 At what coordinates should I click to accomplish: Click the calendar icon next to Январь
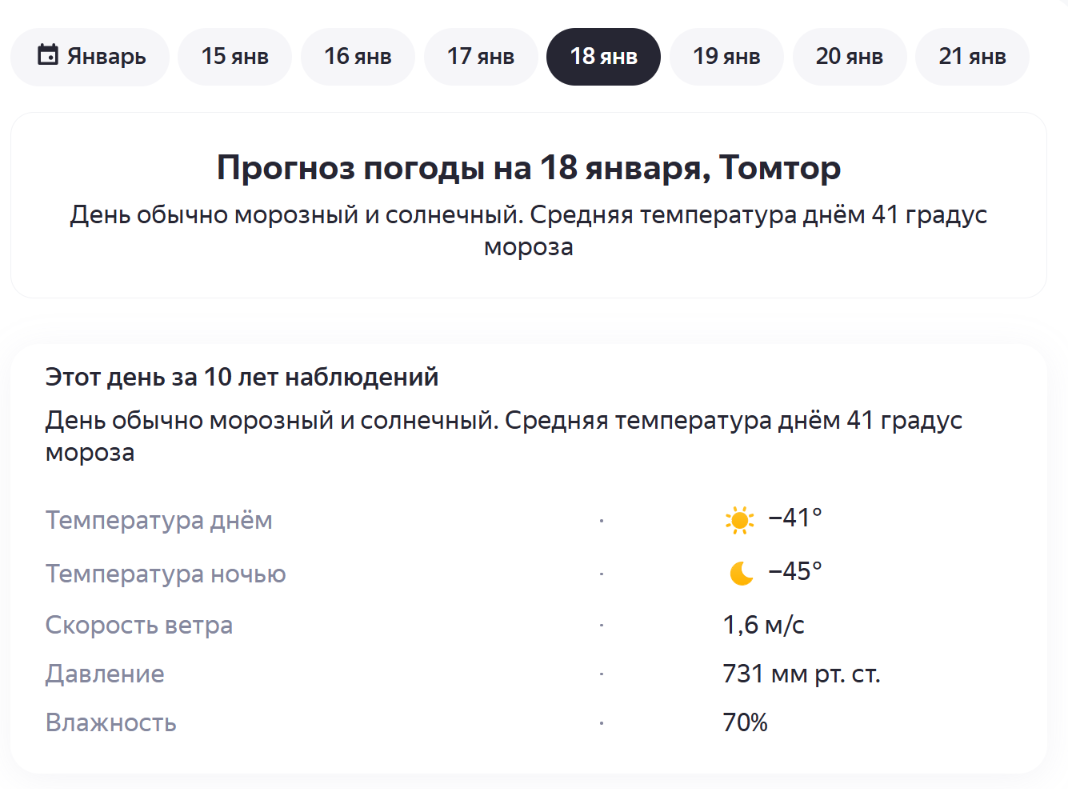click(48, 55)
